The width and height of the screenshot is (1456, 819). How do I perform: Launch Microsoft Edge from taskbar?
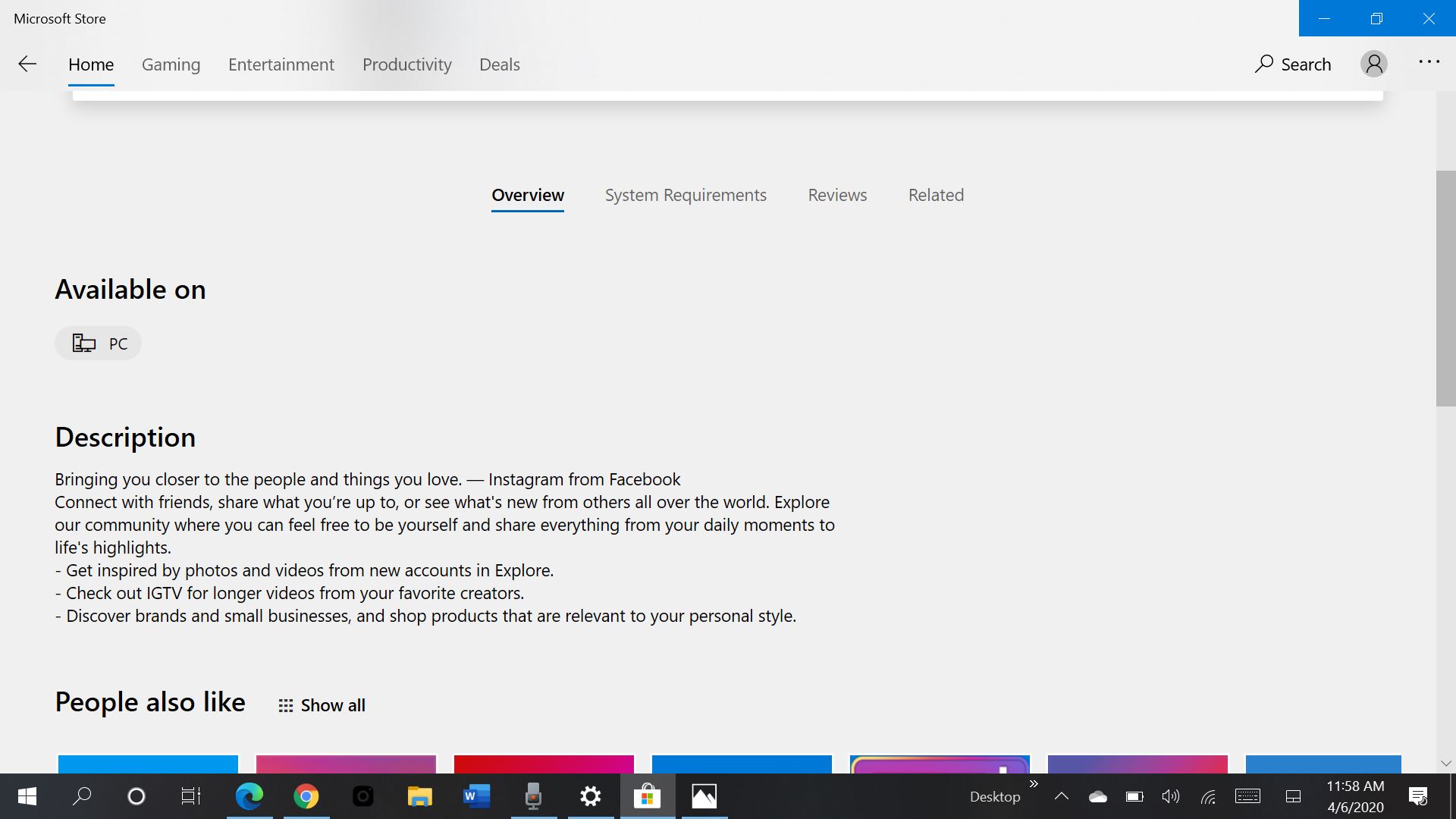click(249, 796)
